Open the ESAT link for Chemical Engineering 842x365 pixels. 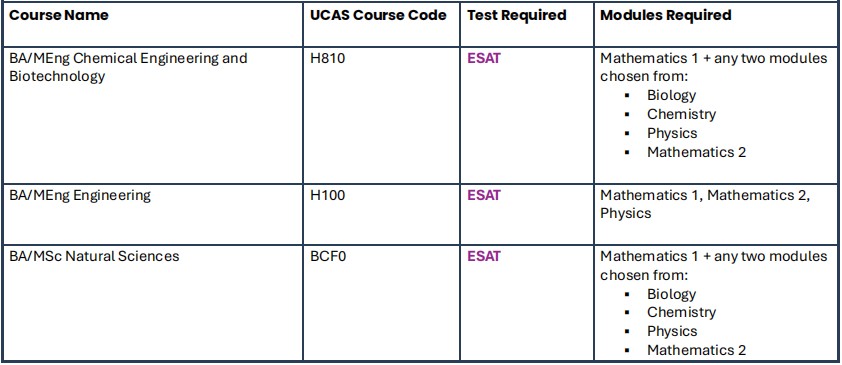(x=484, y=58)
